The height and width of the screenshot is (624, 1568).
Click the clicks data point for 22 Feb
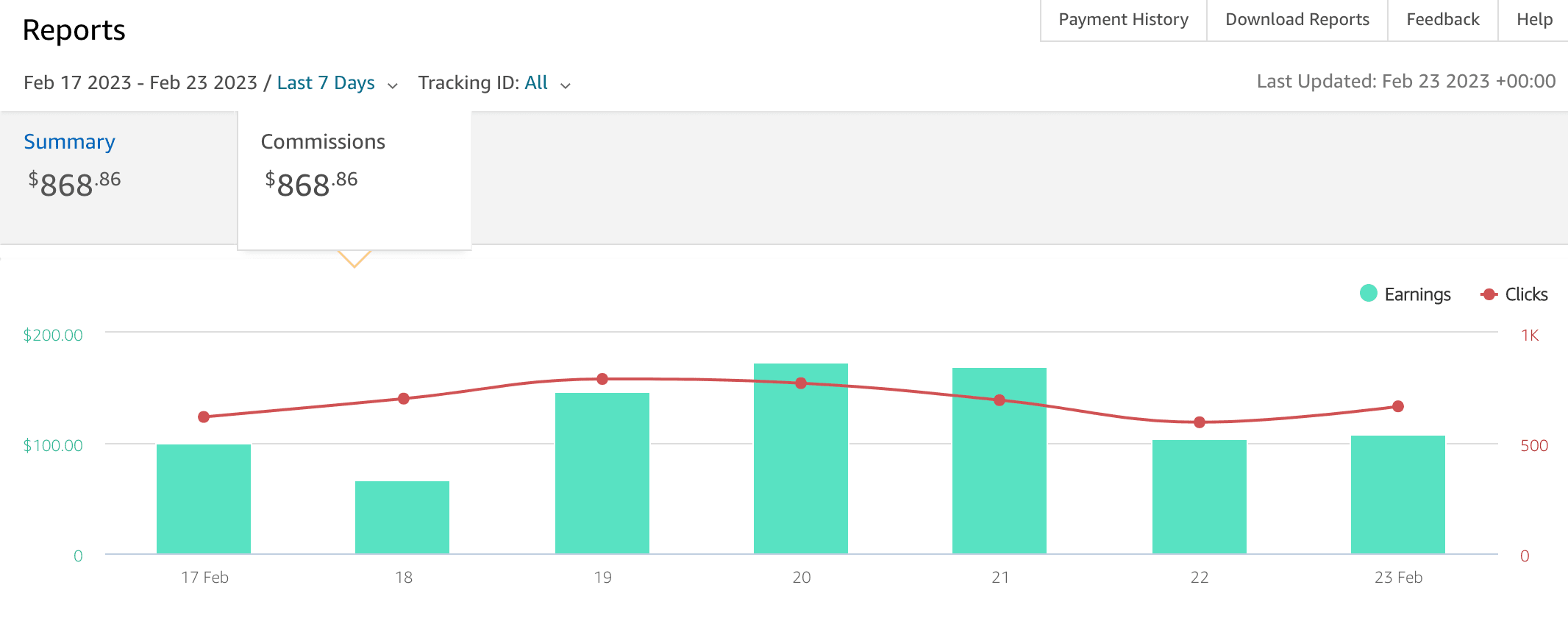(1200, 422)
